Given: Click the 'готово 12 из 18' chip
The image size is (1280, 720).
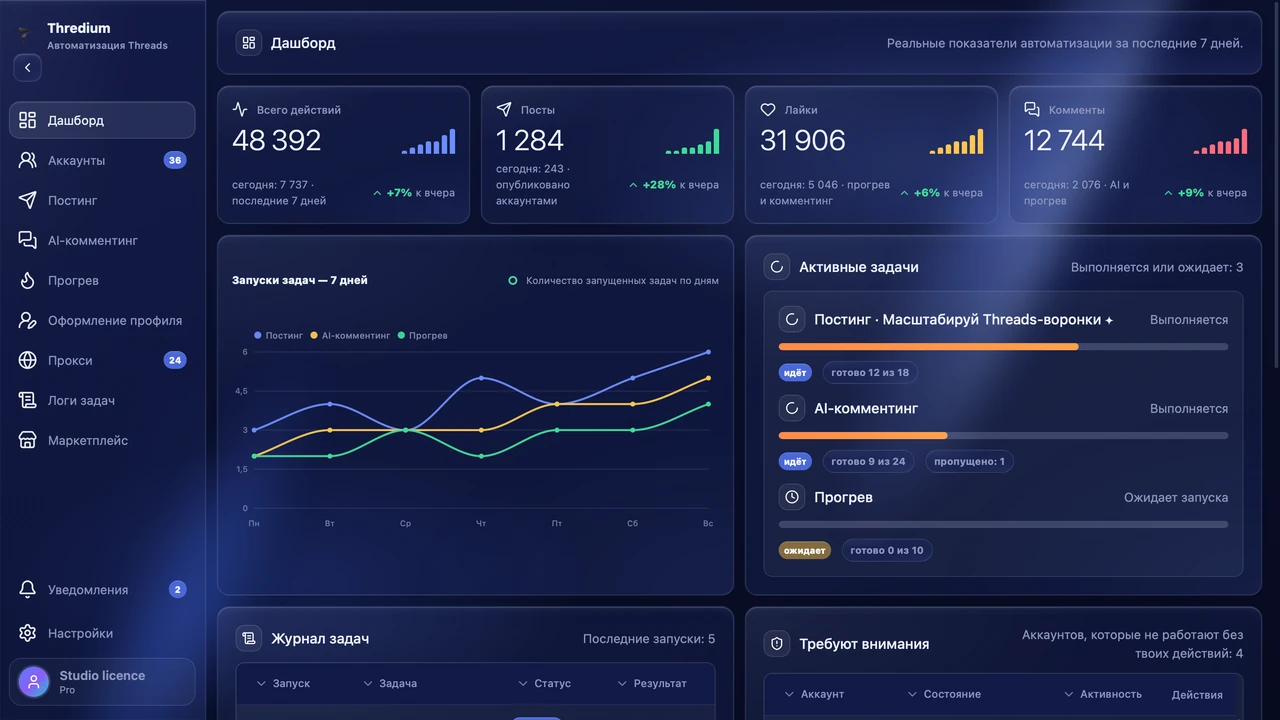Looking at the screenshot, I should [870, 373].
